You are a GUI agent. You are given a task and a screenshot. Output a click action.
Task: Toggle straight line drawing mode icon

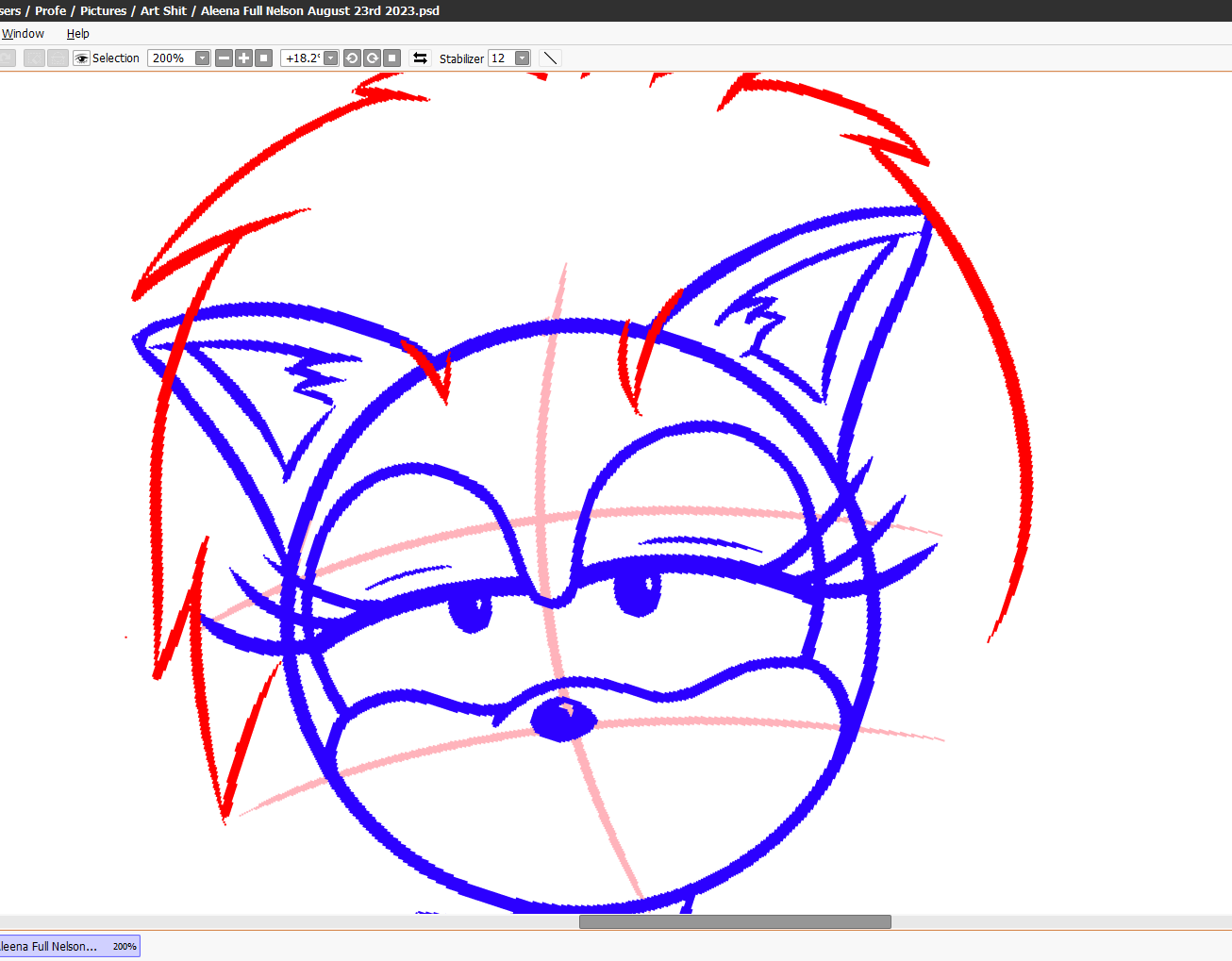(551, 58)
